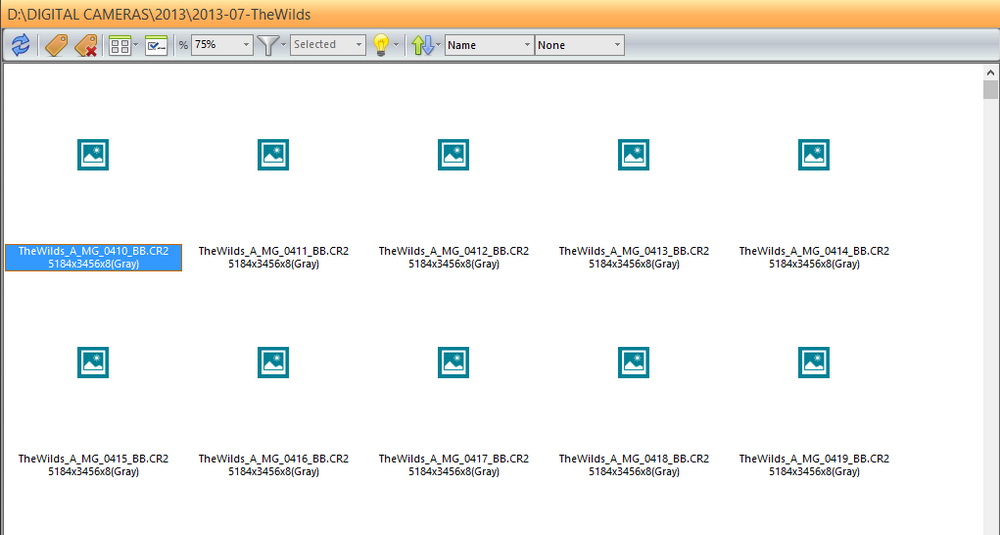
Task: Open the None secondary sort dropdown
Action: click(x=579, y=45)
